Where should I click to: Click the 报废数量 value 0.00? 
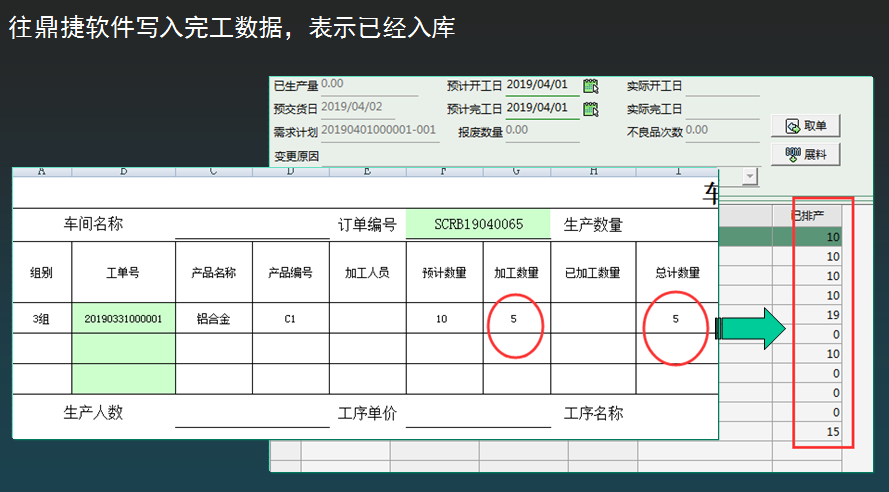pos(517,130)
